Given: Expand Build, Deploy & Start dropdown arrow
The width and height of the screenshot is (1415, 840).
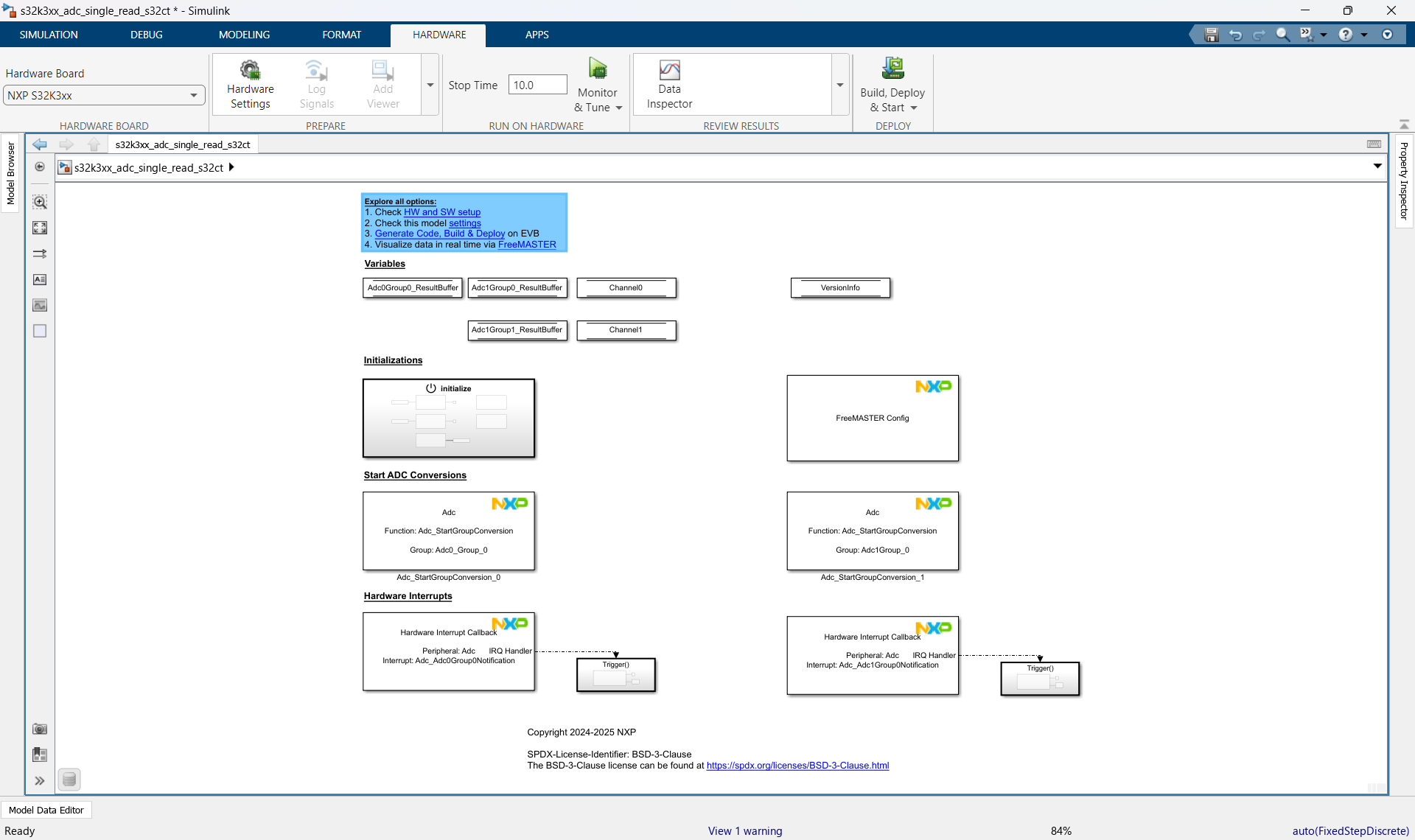Looking at the screenshot, I should [x=914, y=108].
